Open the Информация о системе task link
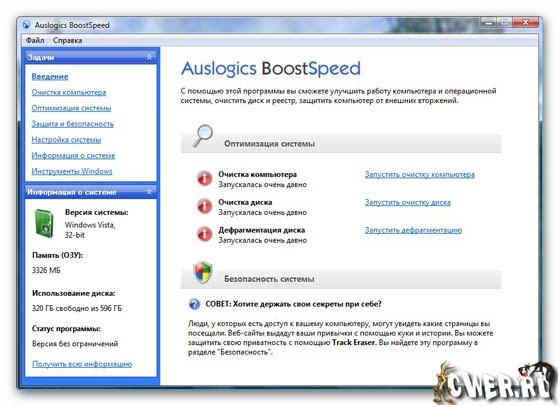Screen dimensions: 560x407 point(73,155)
